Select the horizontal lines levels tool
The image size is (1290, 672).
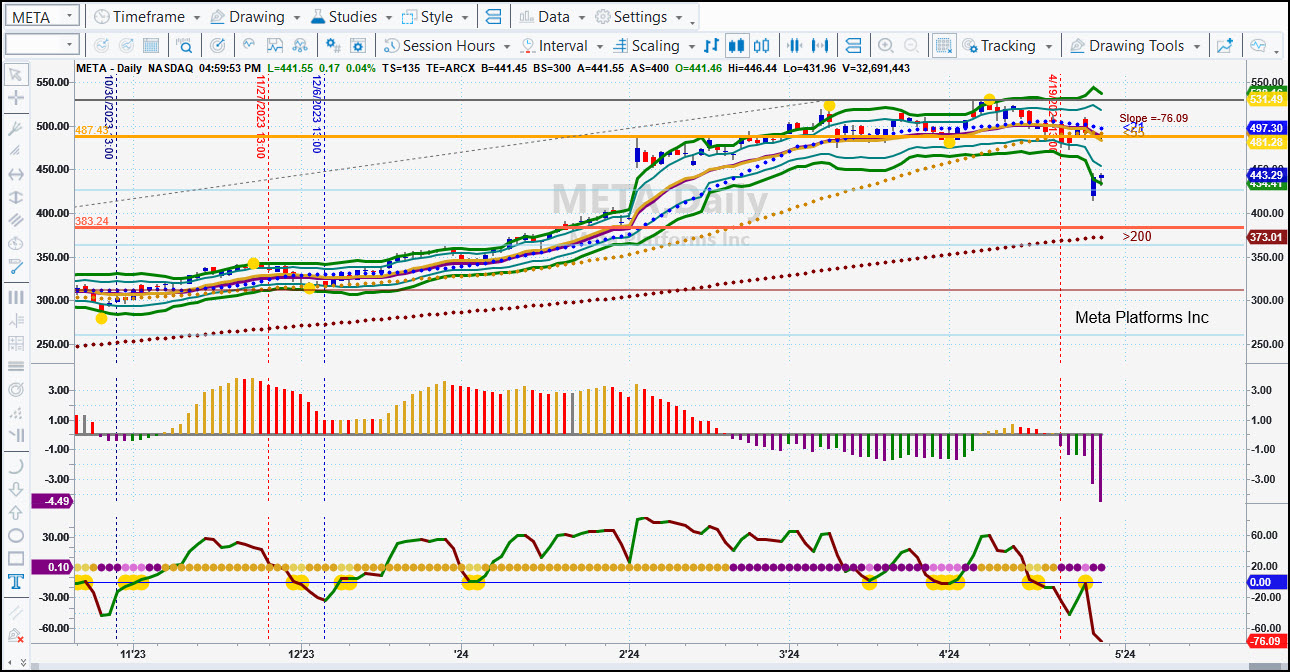(15, 366)
